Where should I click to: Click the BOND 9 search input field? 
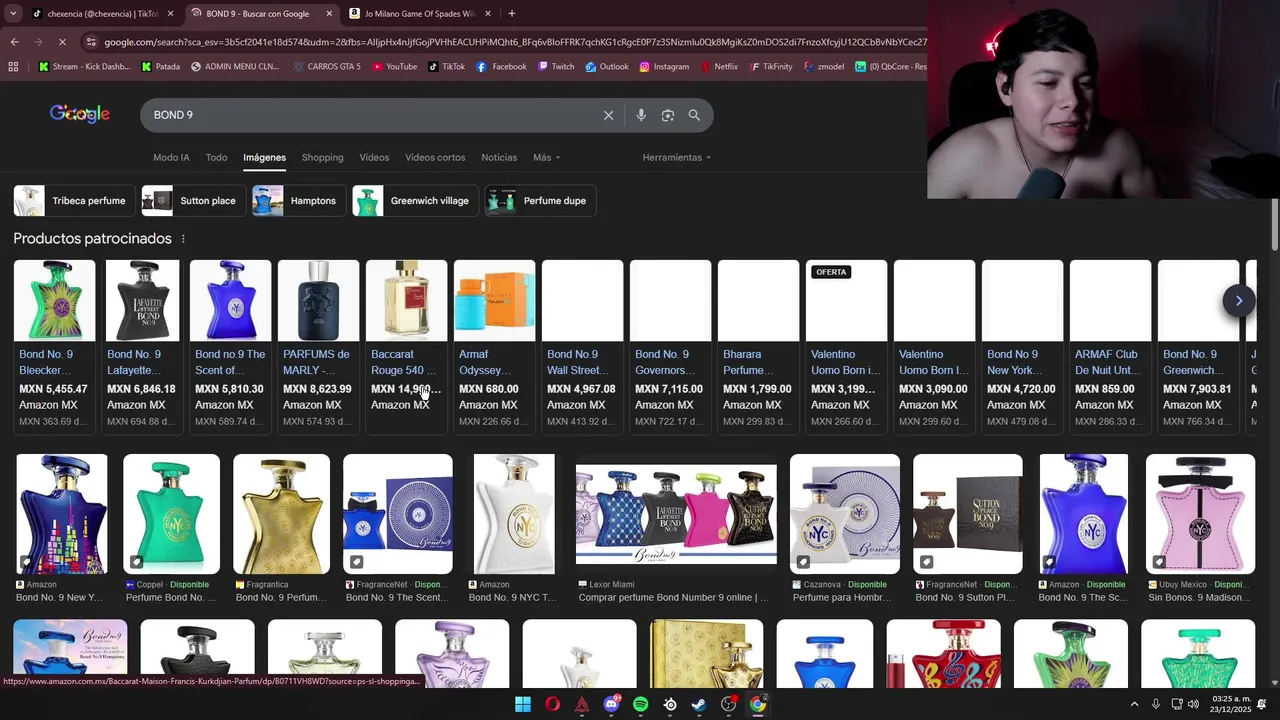(x=370, y=115)
